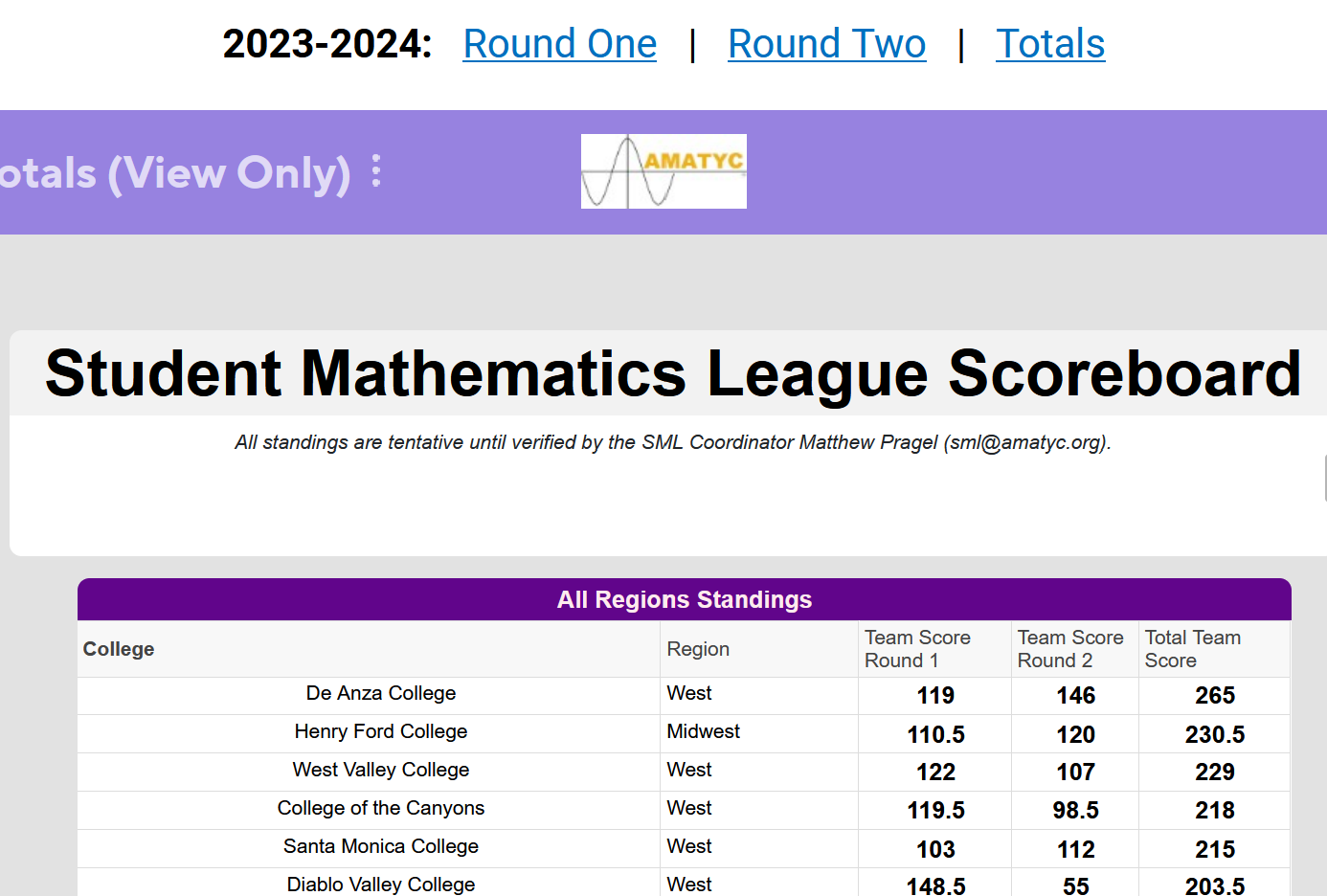
Task: Select the De Anza College cell
Action: pyautogui.click(x=380, y=694)
